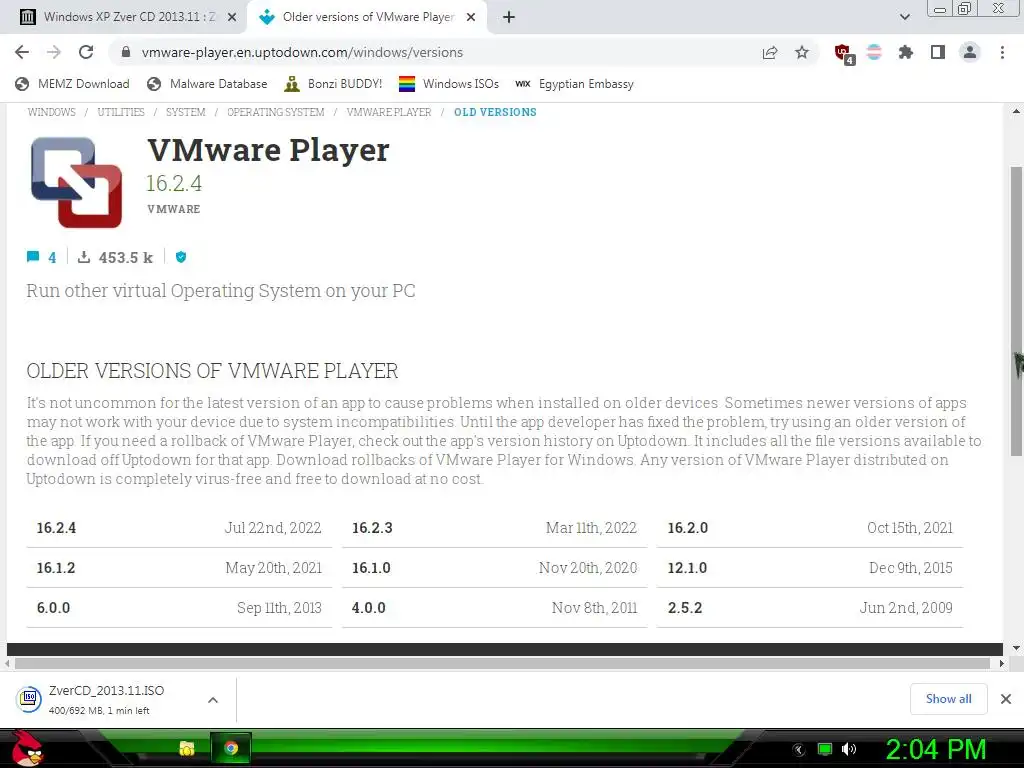
Task: Click the striped flag extension icon
Action: [x=874, y=52]
